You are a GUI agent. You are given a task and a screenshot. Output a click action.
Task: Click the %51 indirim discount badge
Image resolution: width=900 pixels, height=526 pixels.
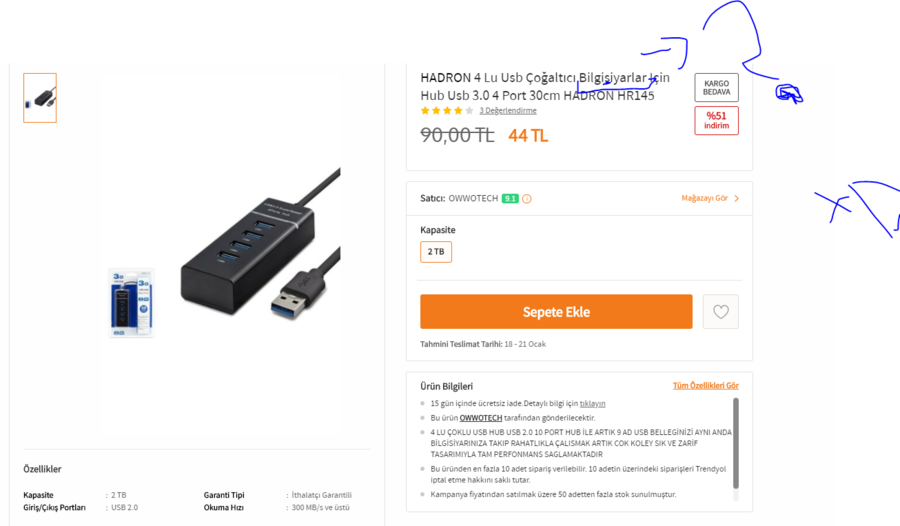(716, 121)
